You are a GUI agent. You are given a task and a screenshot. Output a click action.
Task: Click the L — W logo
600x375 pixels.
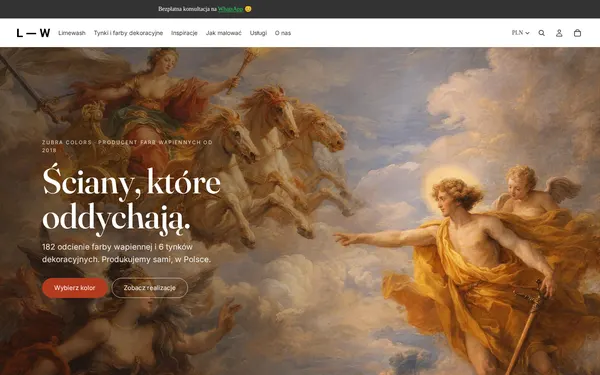point(33,33)
